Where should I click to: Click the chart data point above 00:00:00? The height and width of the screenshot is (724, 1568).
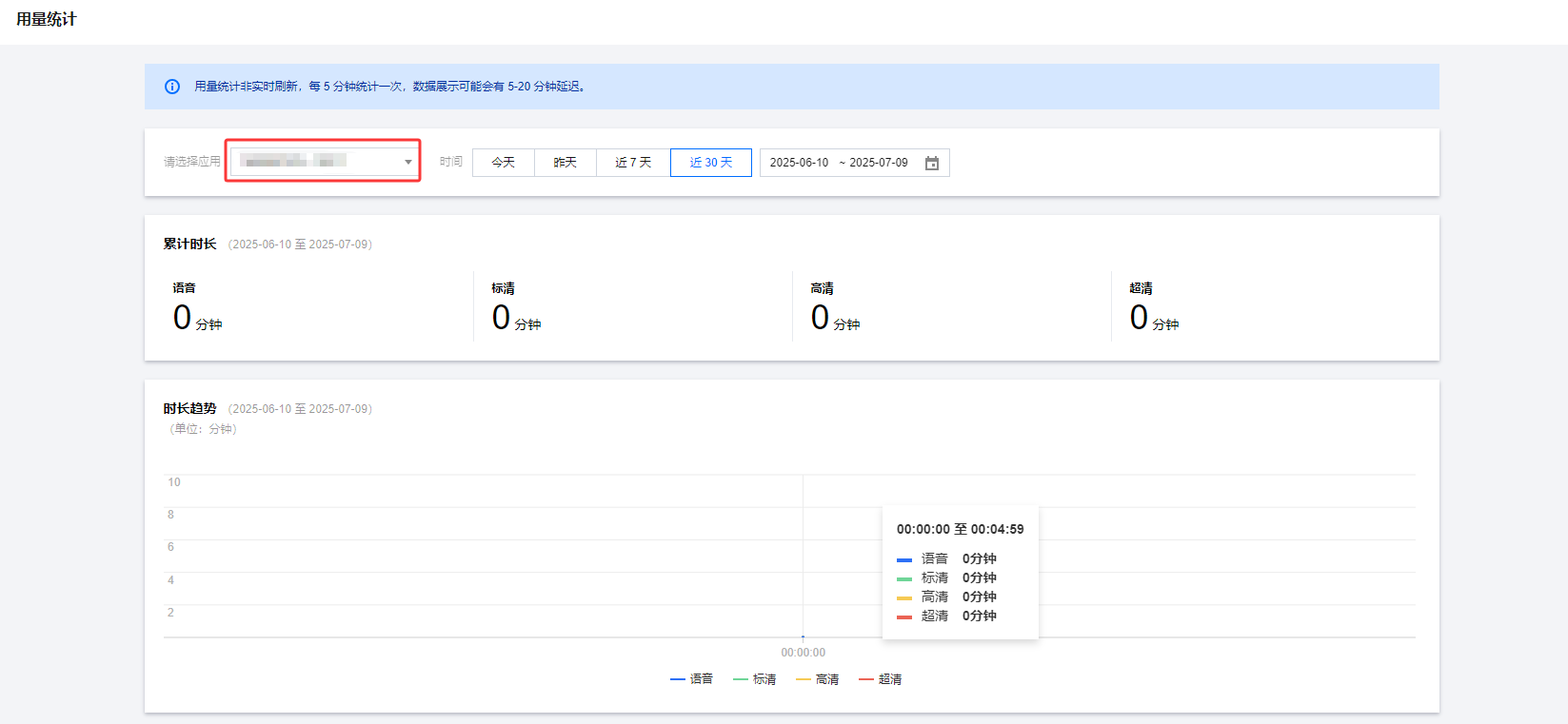[x=804, y=636]
